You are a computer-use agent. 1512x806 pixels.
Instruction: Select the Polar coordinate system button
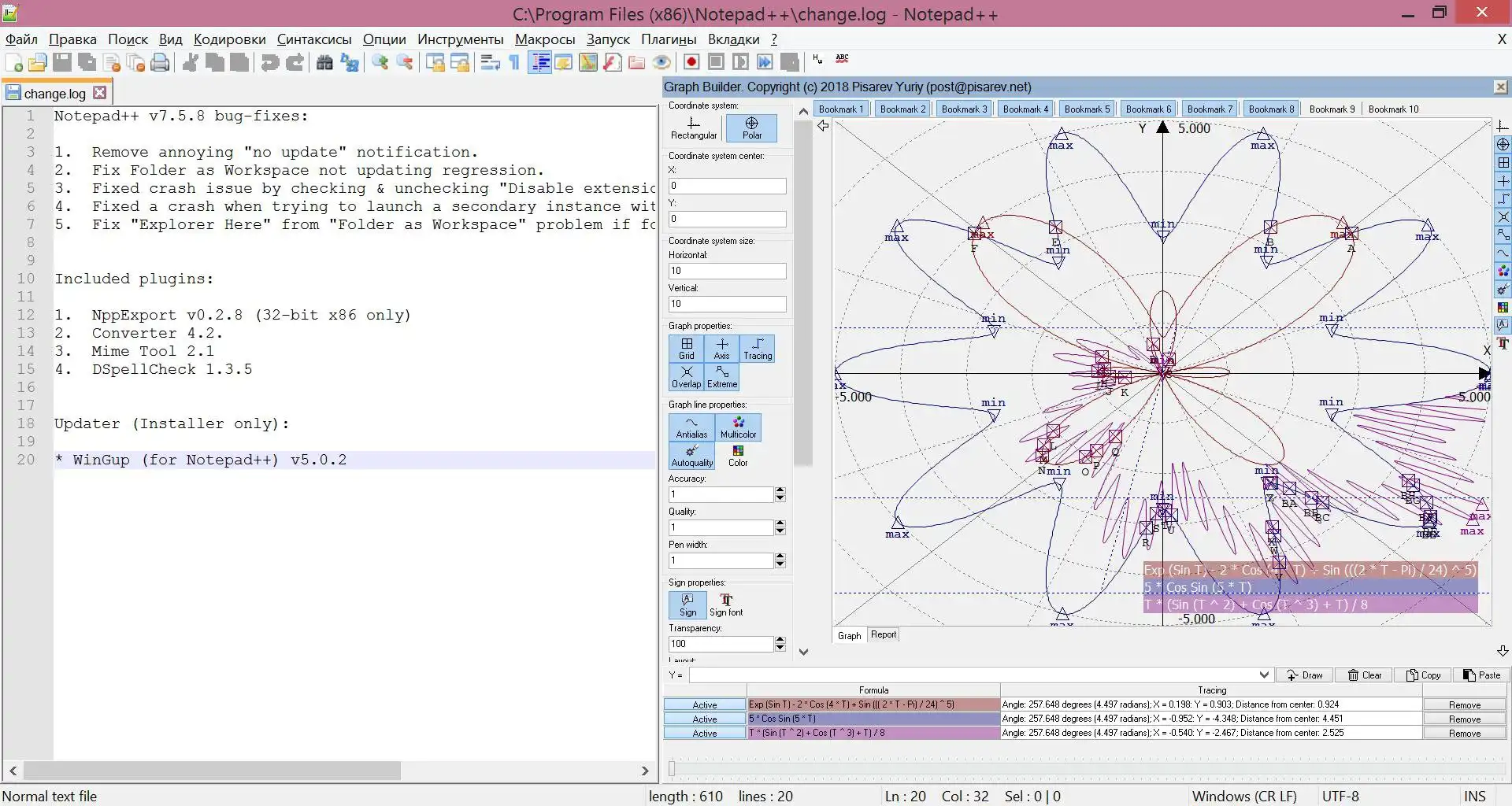point(751,128)
